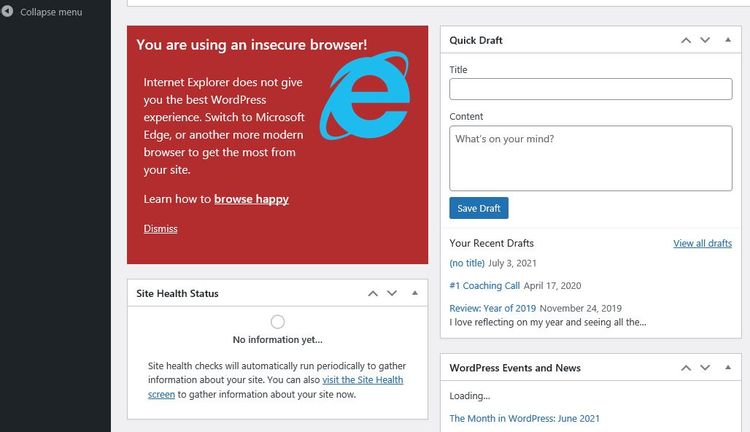The width and height of the screenshot is (750, 432).
Task: Move WordPress Events and News up
Action: 685,368
